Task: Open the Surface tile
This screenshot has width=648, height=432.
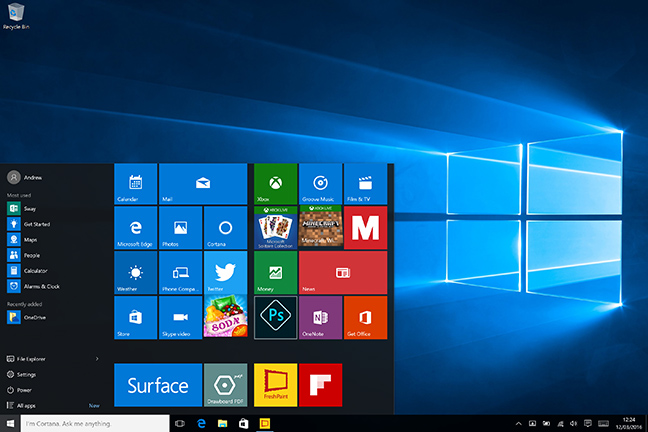Action: [x=158, y=385]
